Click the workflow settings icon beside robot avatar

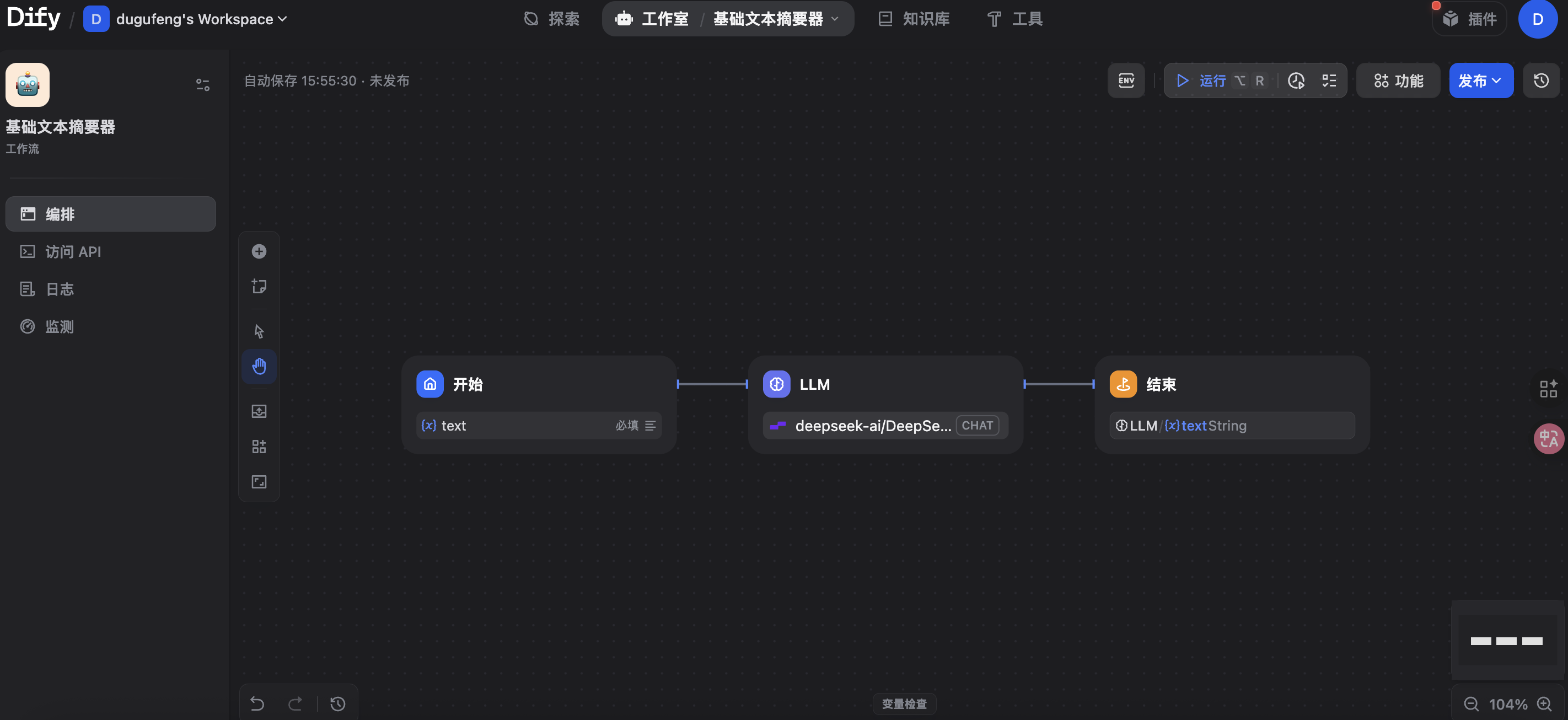coord(202,83)
